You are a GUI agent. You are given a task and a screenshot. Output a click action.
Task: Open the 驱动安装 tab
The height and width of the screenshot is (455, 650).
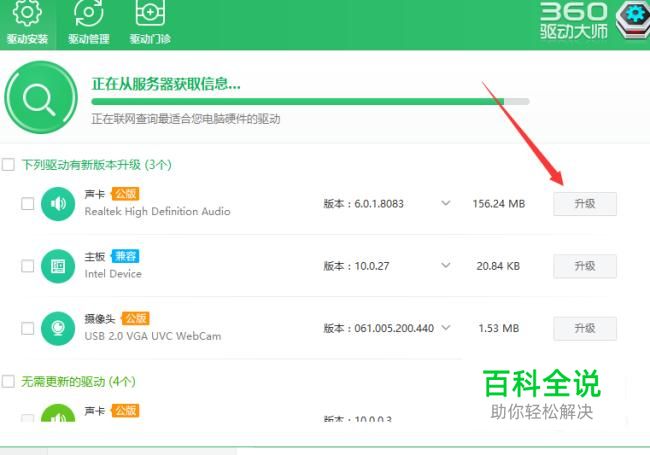click(x=27, y=23)
